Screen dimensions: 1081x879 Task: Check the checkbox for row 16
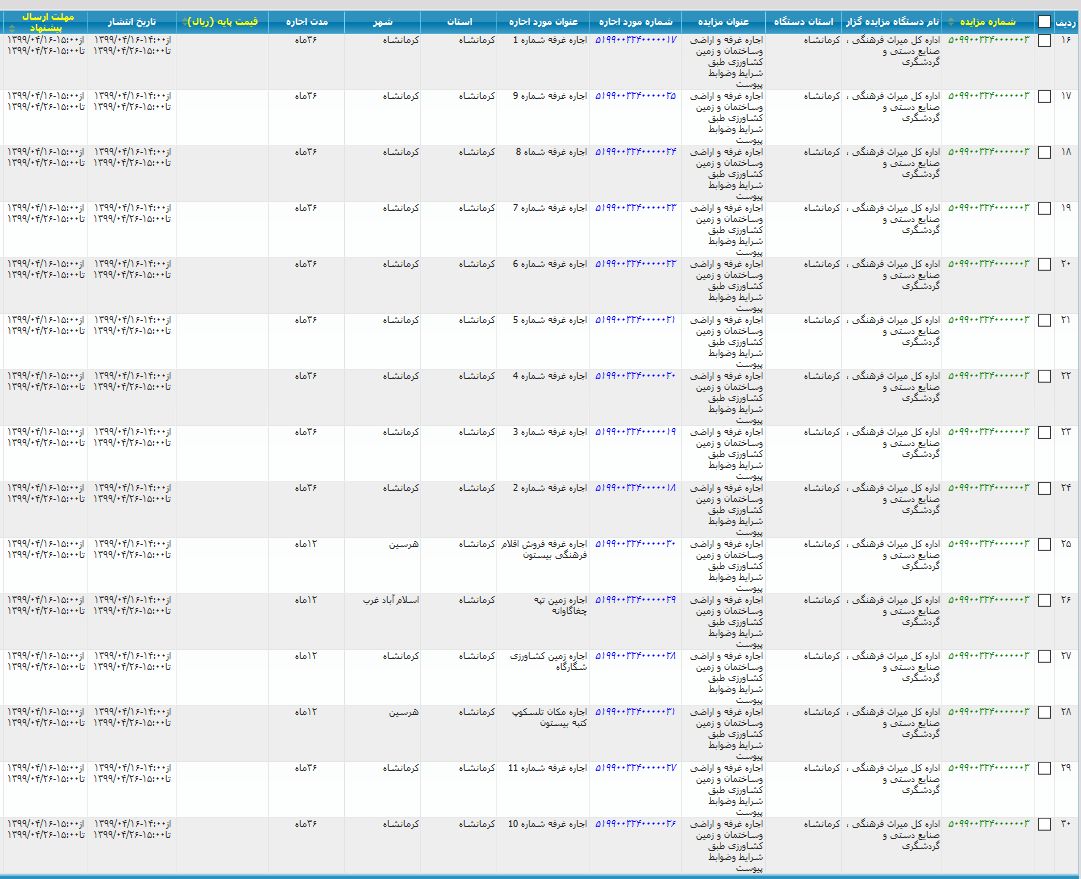point(1044,41)
